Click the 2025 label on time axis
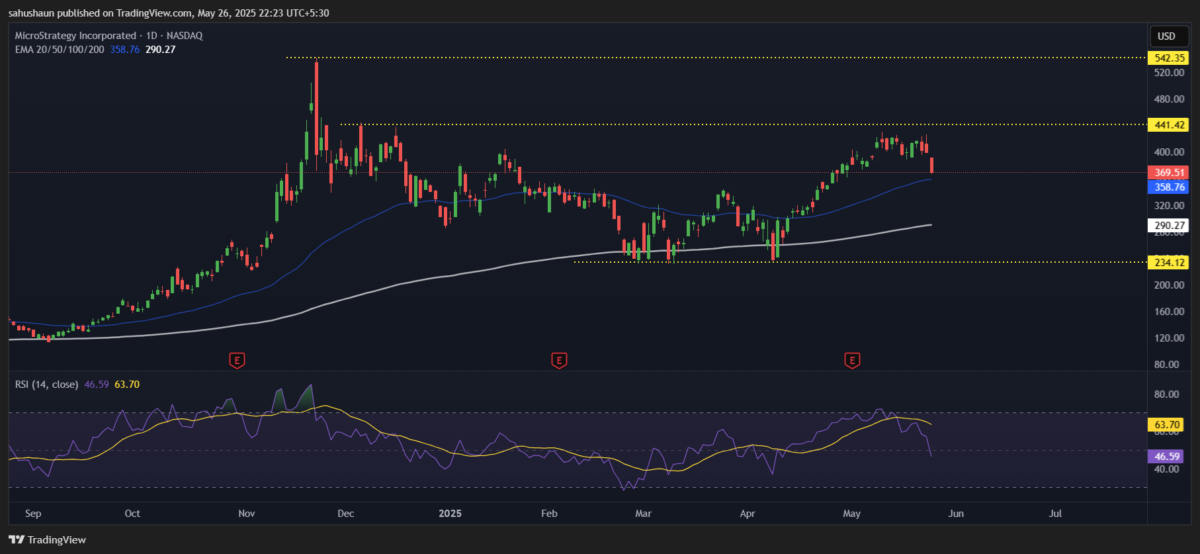Screen dimensions: 1200x554 [451, 513]
